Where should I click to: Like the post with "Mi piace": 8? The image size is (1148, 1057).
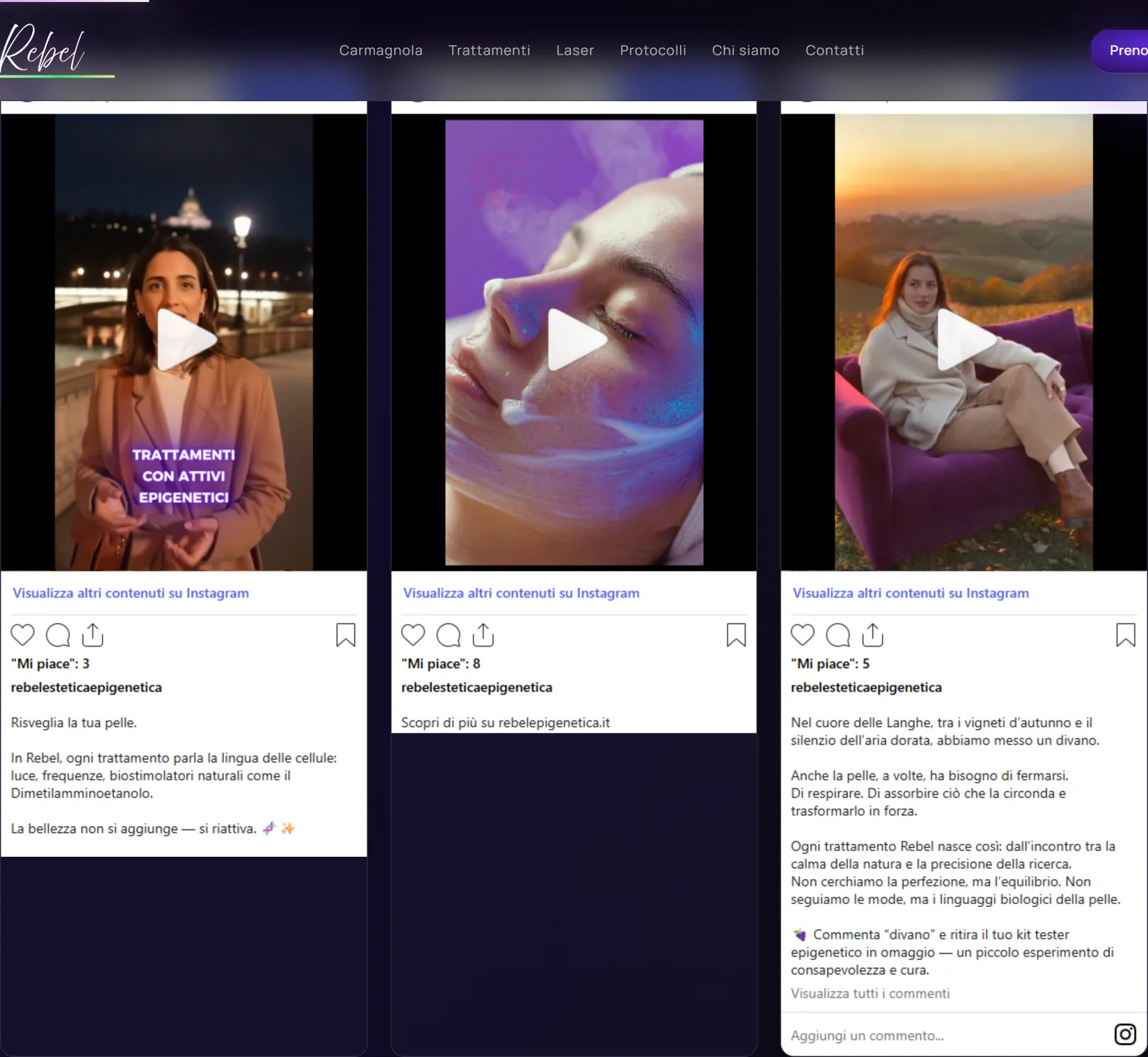pyautogui.click(x=413, y=635)
